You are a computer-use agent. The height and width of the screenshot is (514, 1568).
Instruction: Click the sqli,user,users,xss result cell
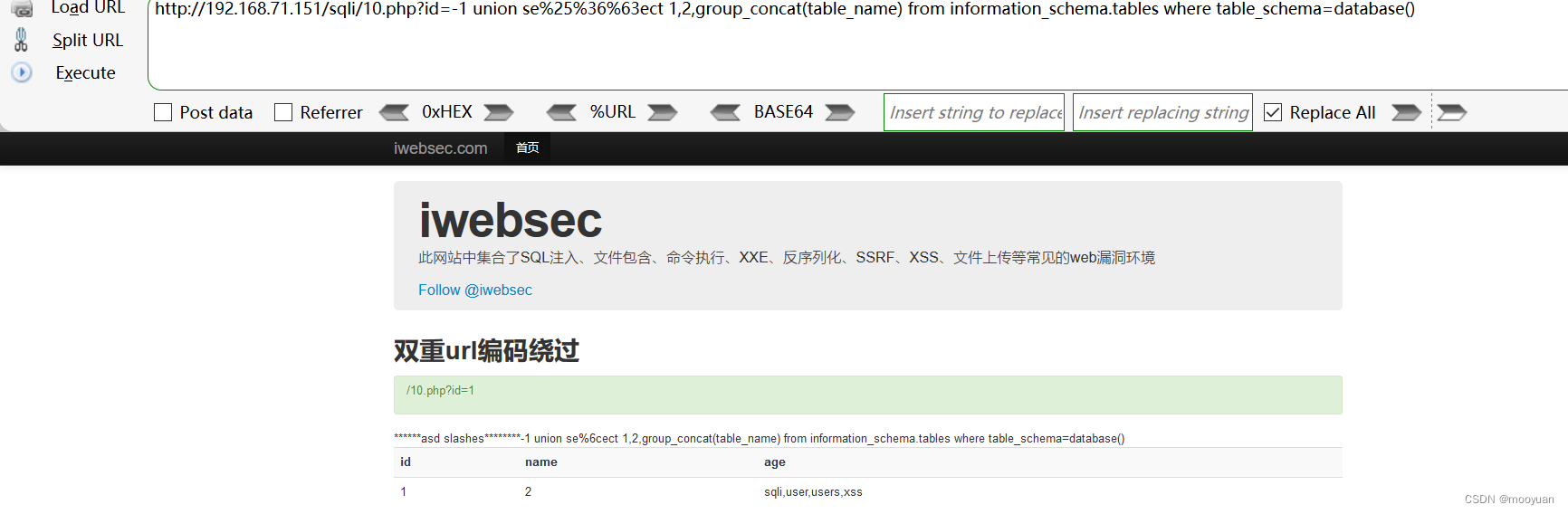(813, 492)
